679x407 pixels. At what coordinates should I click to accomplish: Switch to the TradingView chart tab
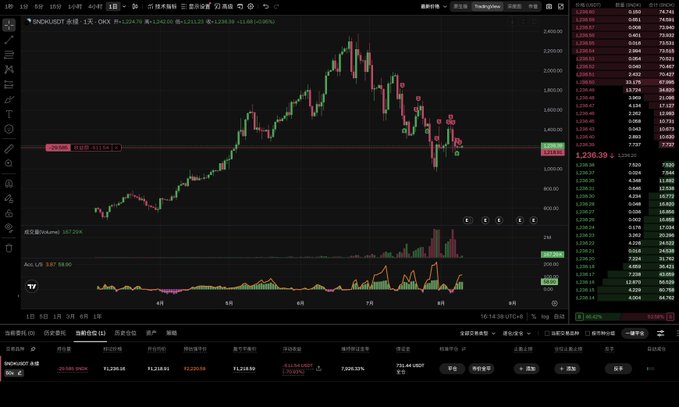487,6
